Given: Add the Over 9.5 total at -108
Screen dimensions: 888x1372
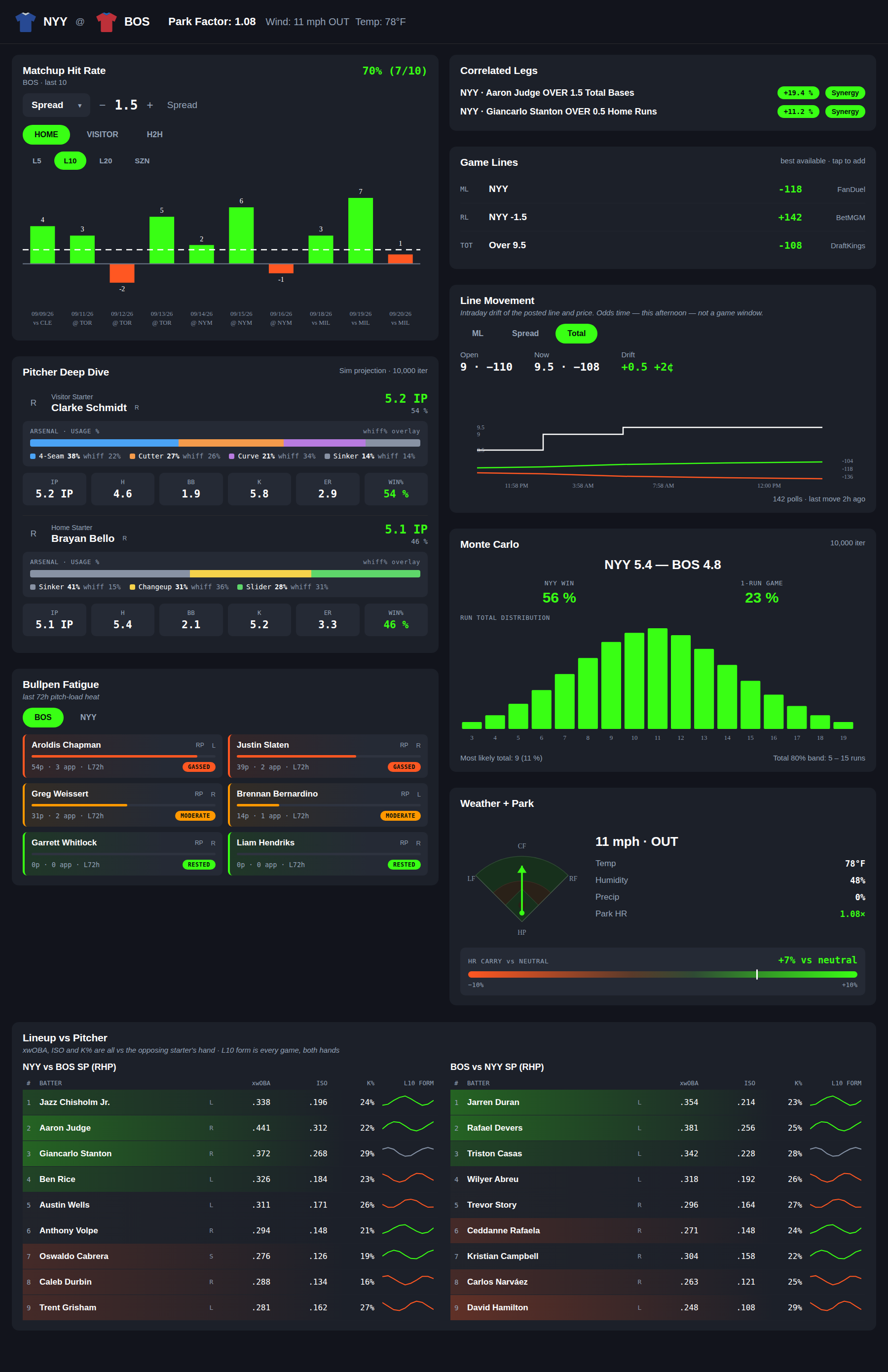Looking at the screenshot, I should pyautogui.click(x=662, y=245).
